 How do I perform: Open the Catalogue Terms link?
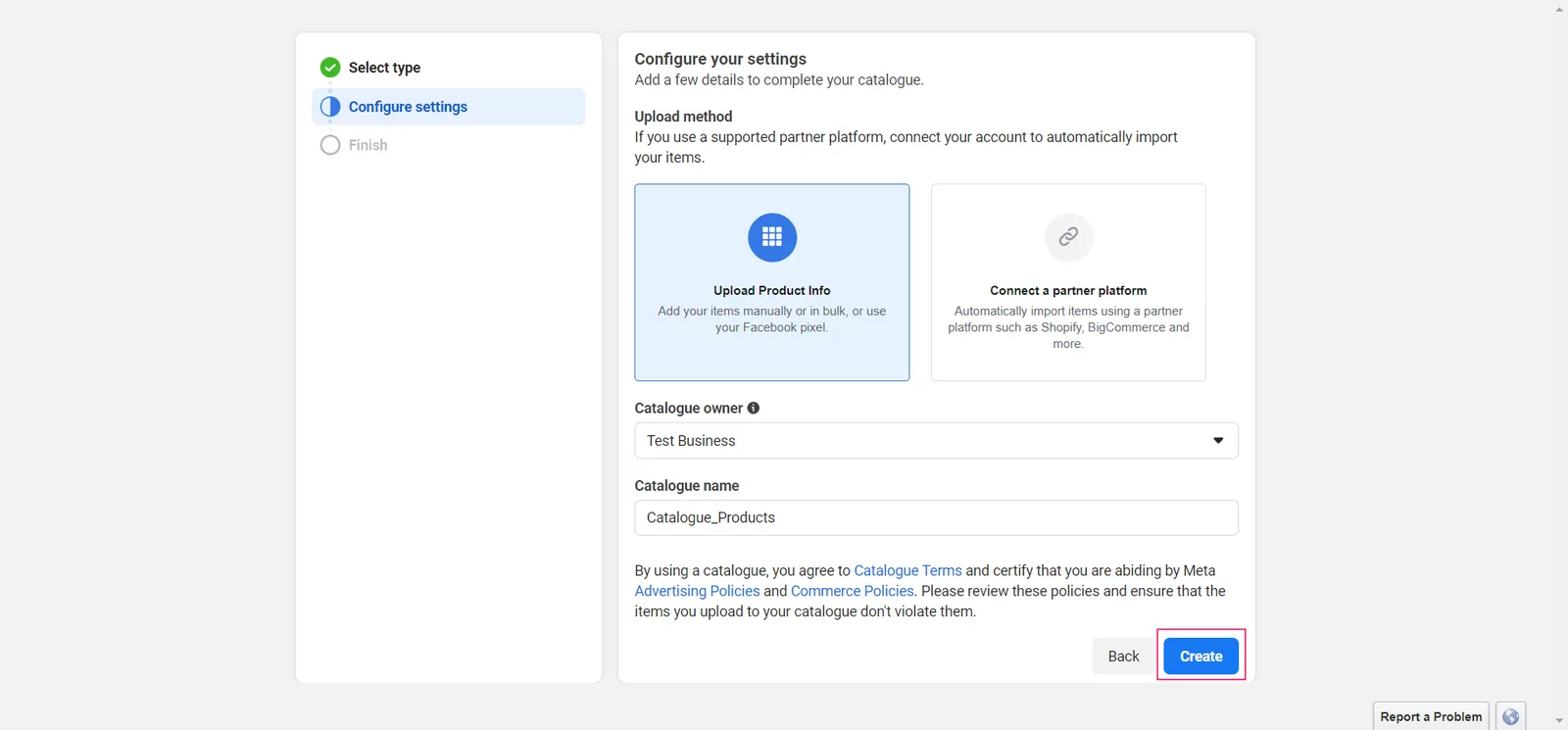(907, 570)
